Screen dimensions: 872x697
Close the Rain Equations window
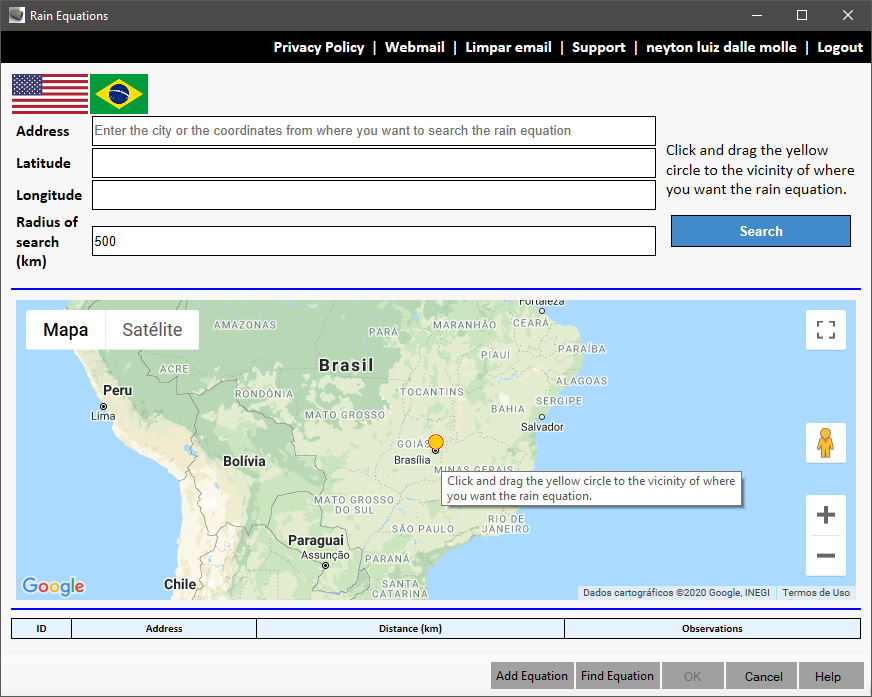point(848,15)
